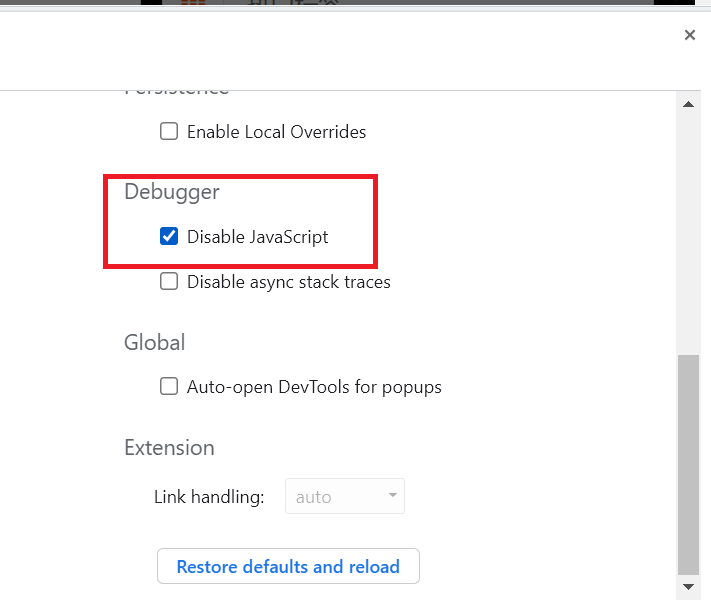Screen dimensions: 711x614
Task: Click the Disable JavaScript label text
Action: click(257, 237)
